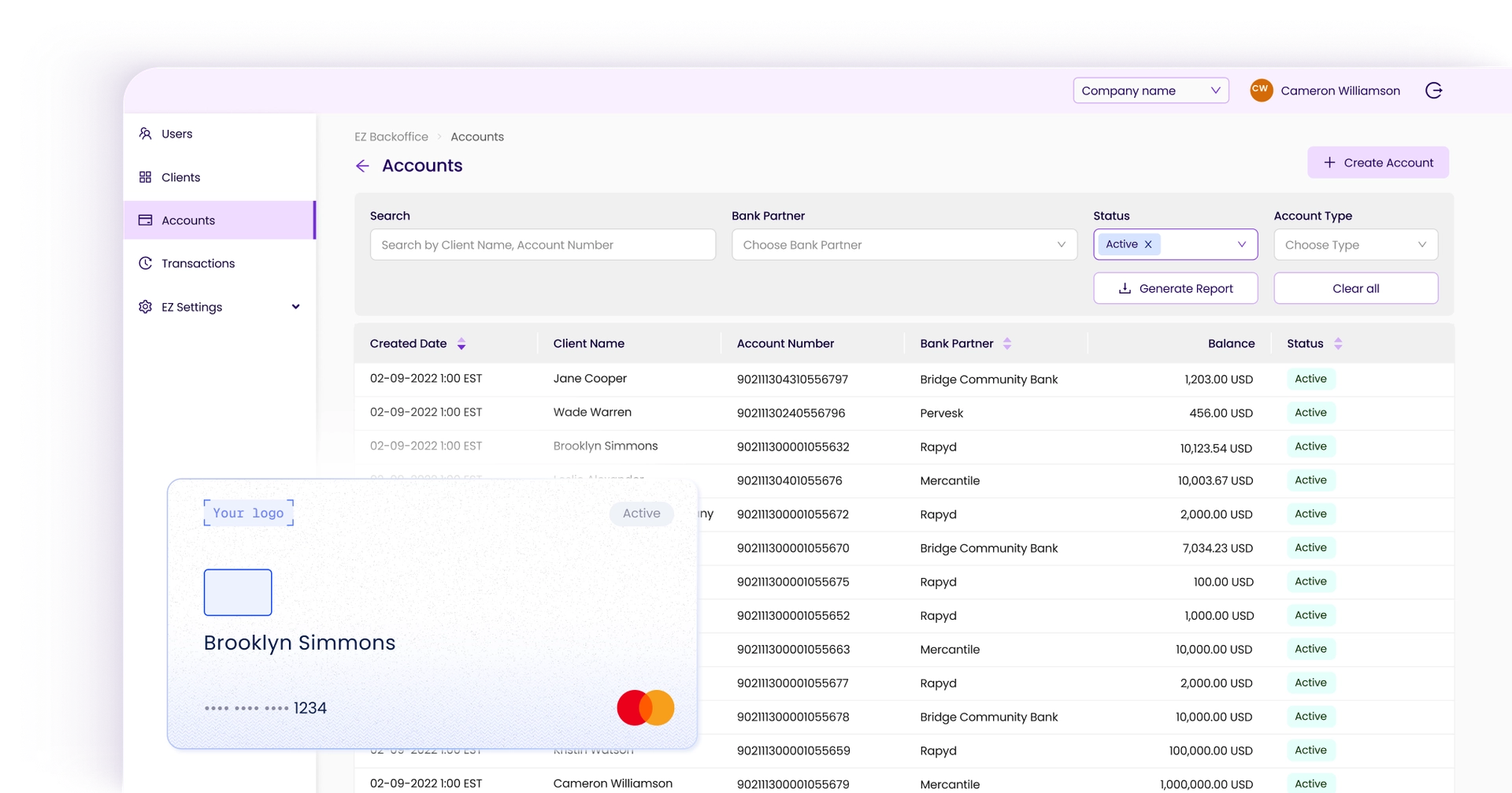Click the back arrow next to Accounts heading

pos(362,165)
